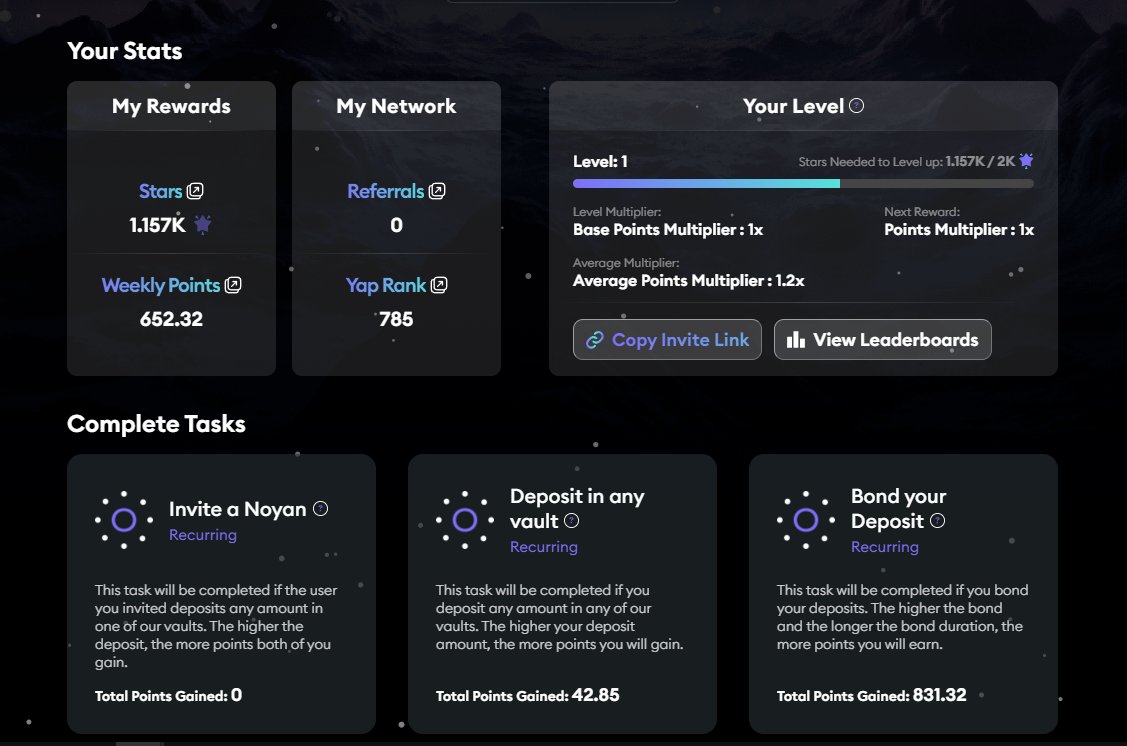Click the star icon next to 2K

pyautogui.click(x=1026, y=161)
